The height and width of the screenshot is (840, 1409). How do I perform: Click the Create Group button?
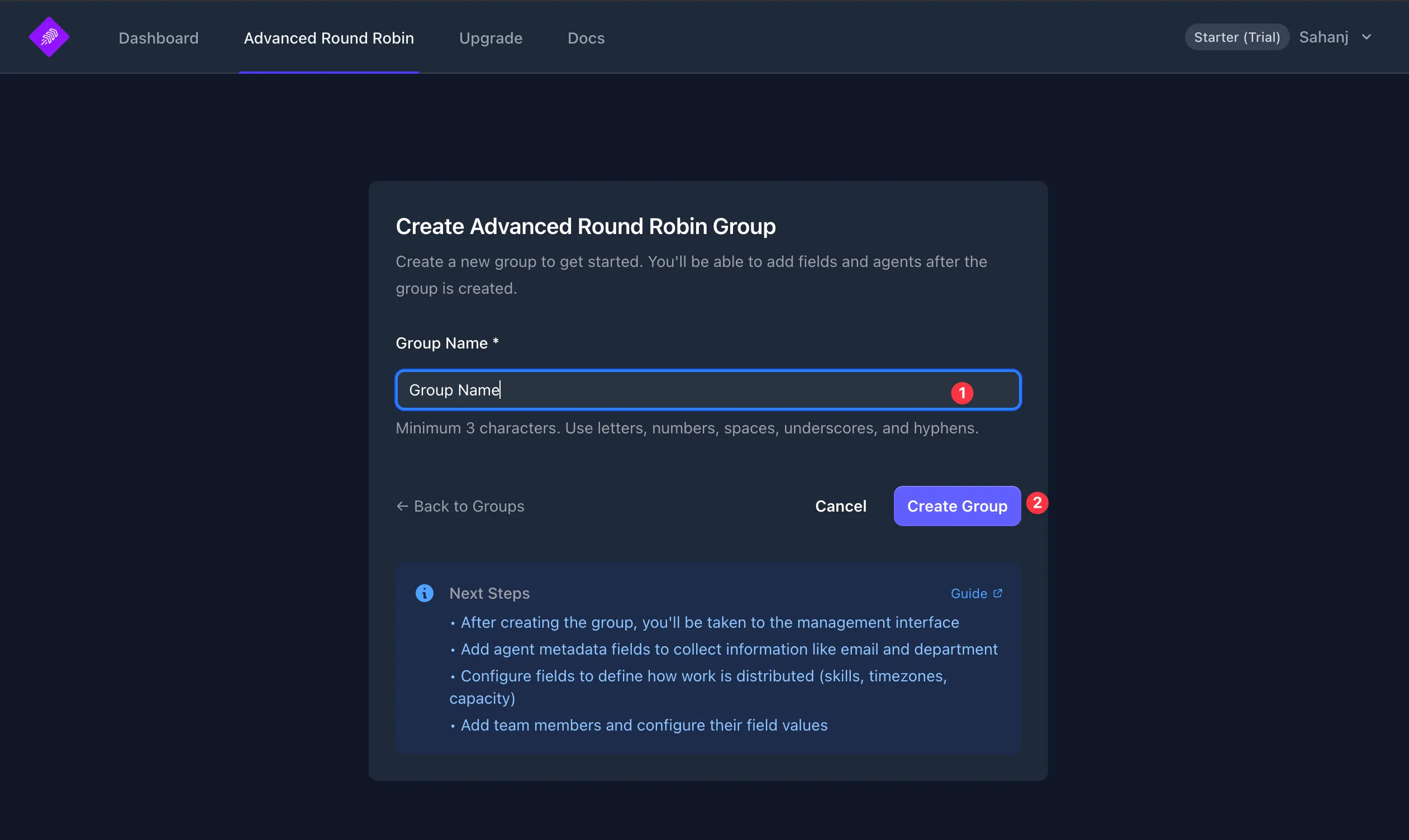pos(956,505)
